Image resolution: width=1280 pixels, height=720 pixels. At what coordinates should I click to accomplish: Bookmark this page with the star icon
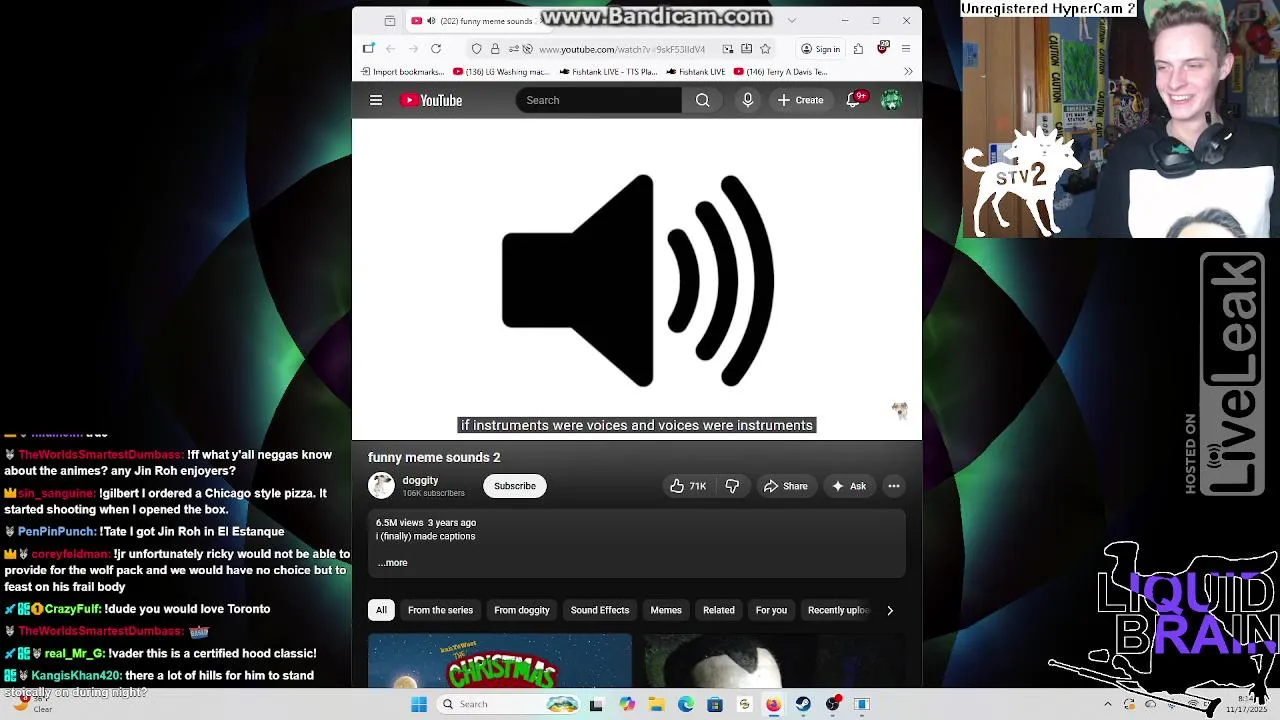click(765, 49)
